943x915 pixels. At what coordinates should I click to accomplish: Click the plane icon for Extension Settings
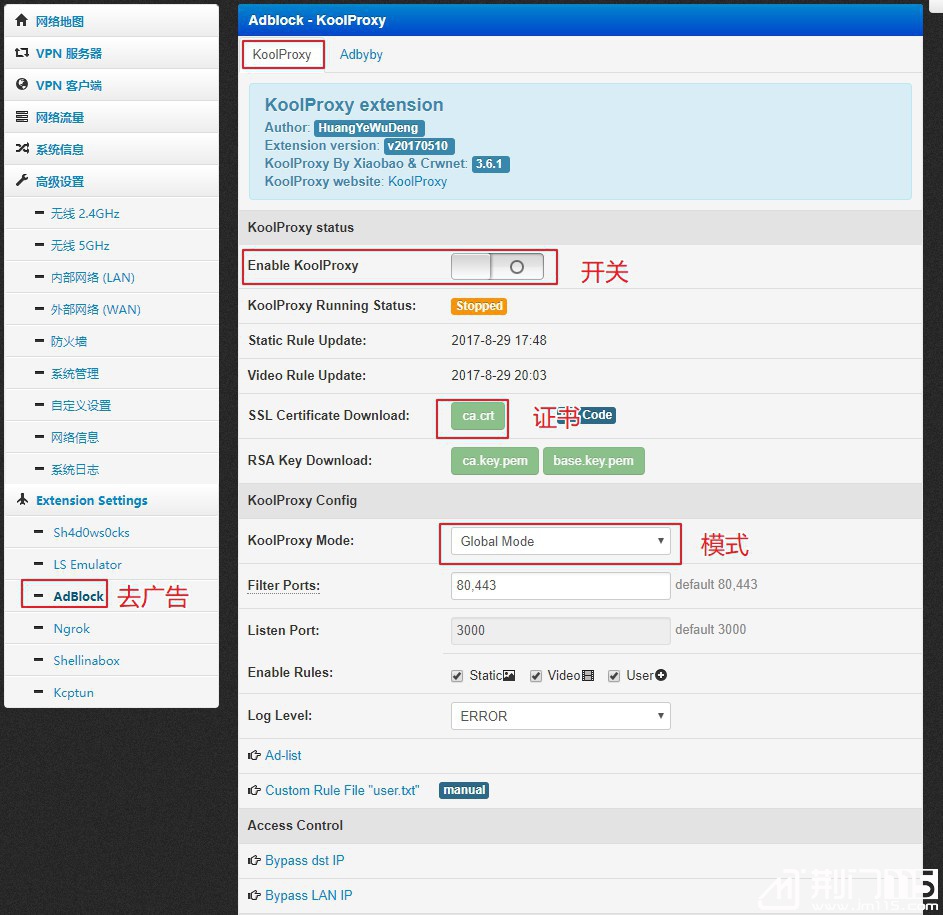coord(23,499)
